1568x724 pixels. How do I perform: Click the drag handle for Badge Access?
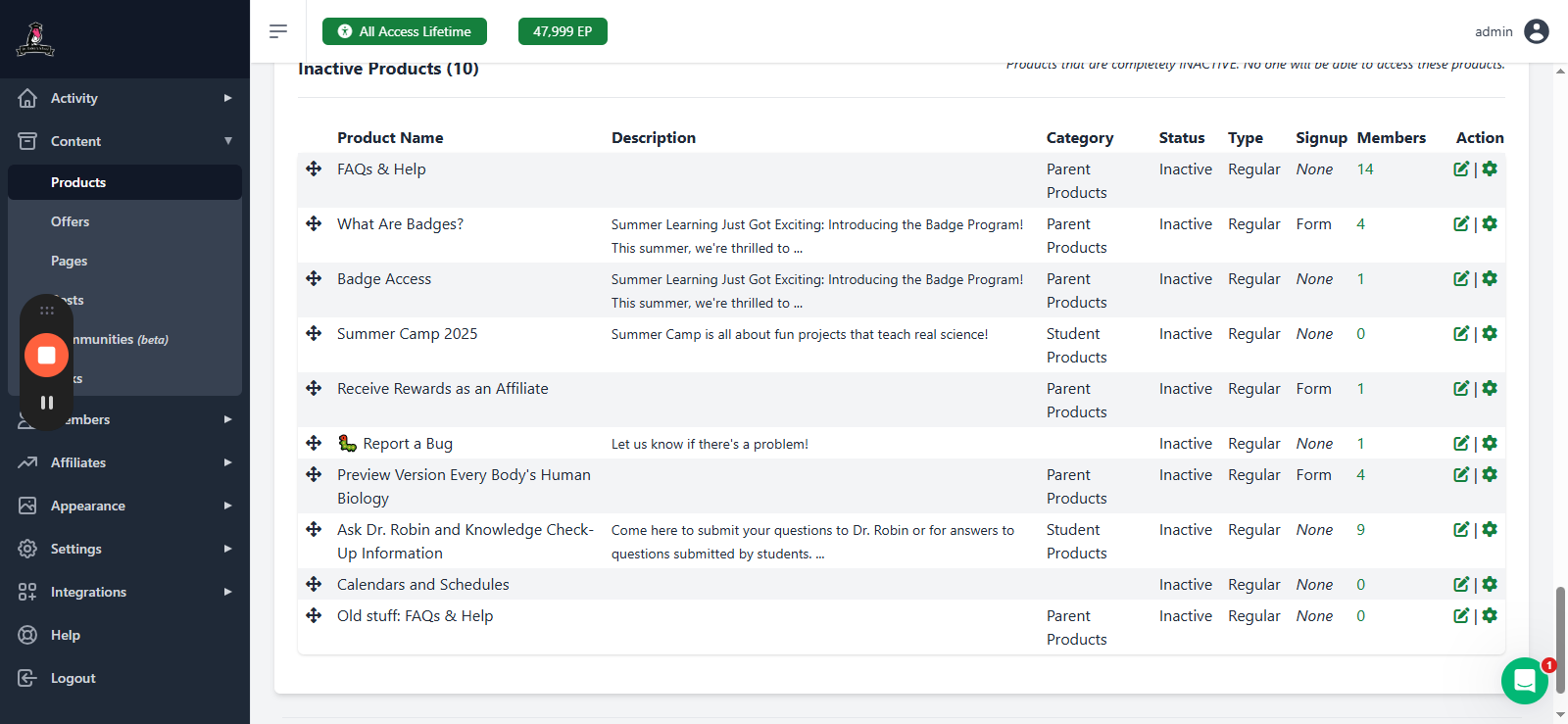click(x=314, y=279)
